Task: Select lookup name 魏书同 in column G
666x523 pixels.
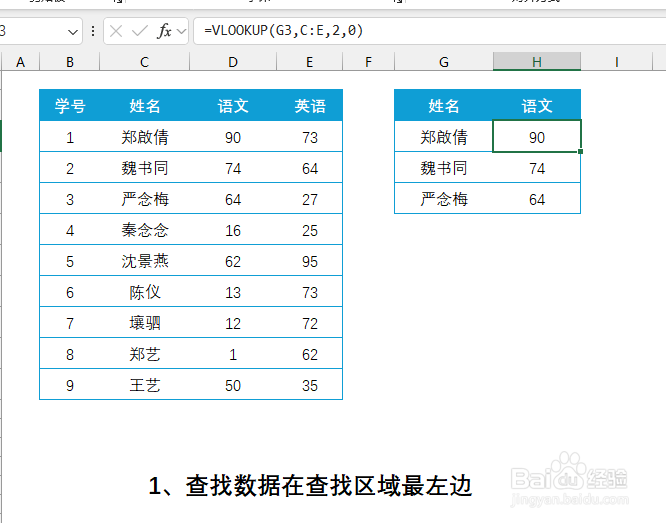Action: coord(444,168)
